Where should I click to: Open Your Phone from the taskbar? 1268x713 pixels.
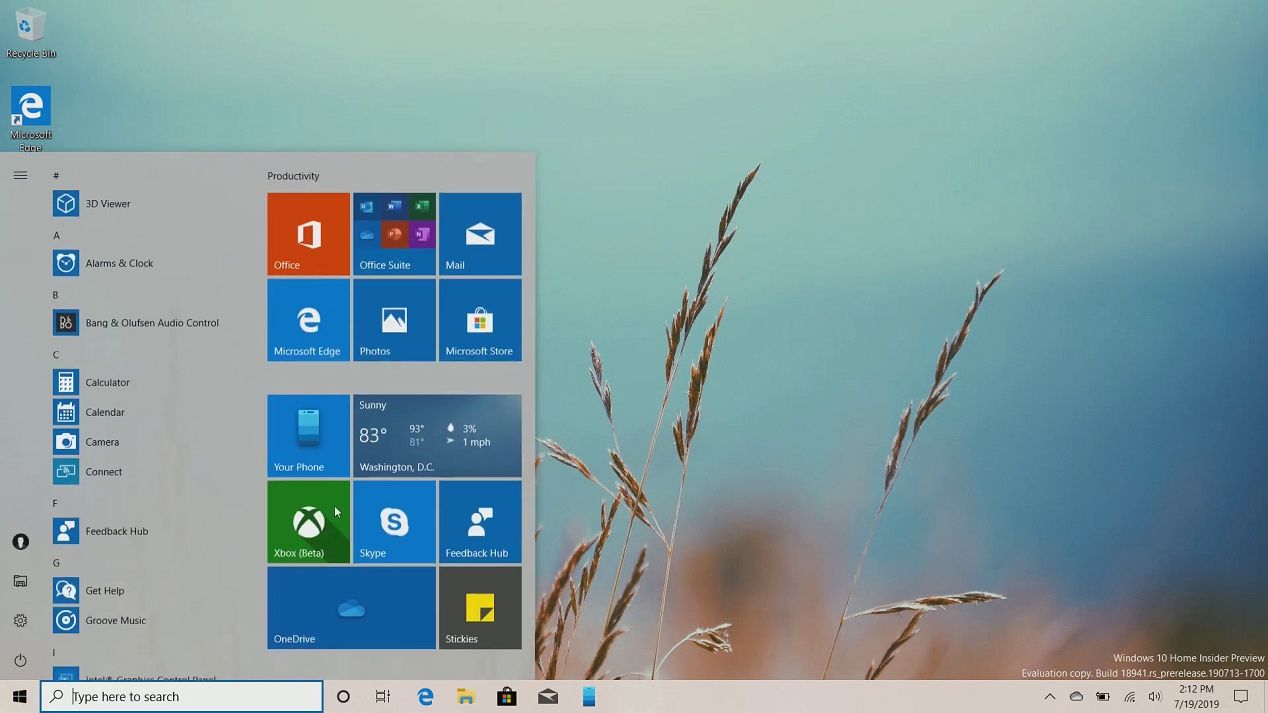[x=589, y=697]
